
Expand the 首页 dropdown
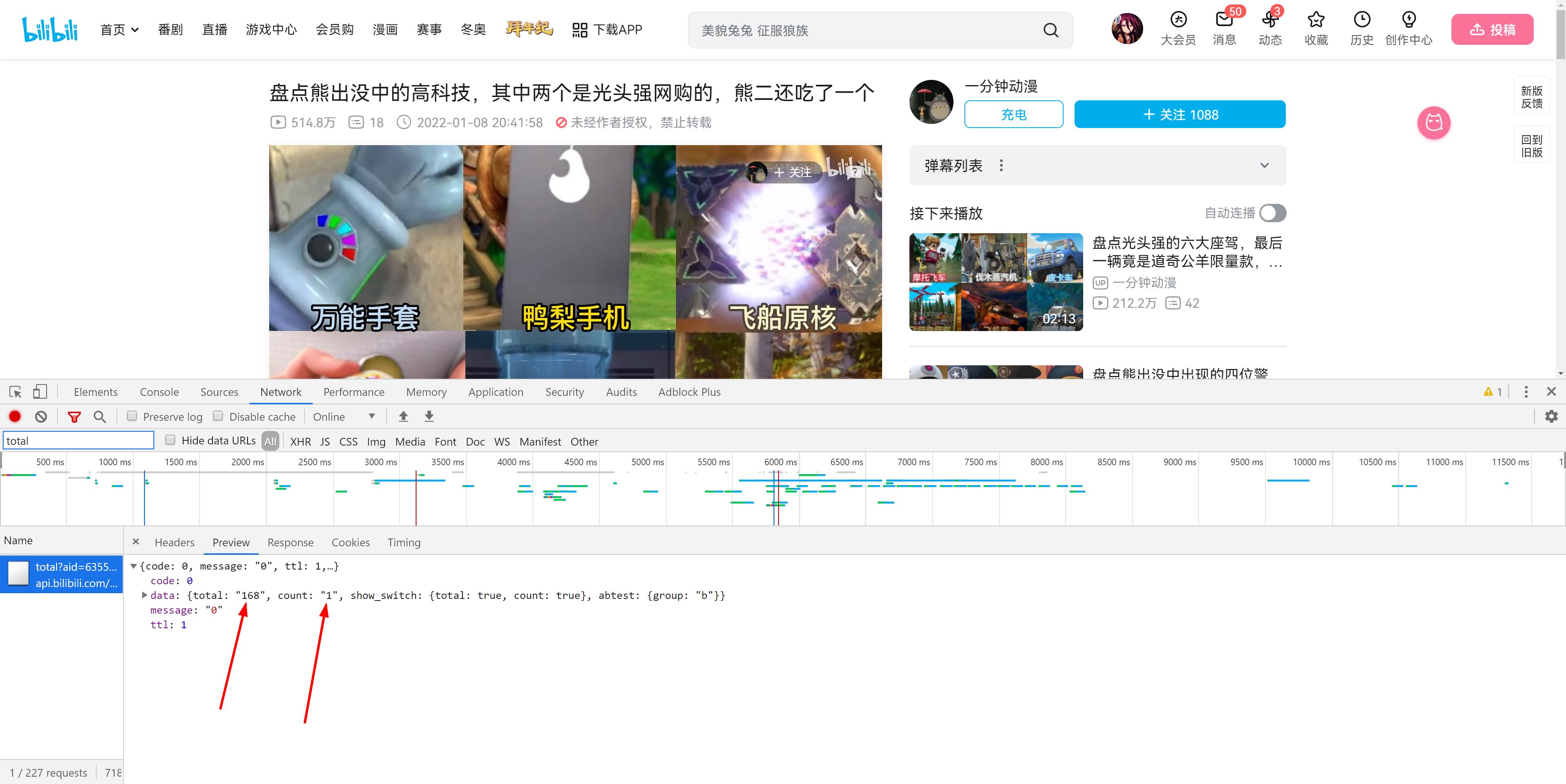[120, 30]
